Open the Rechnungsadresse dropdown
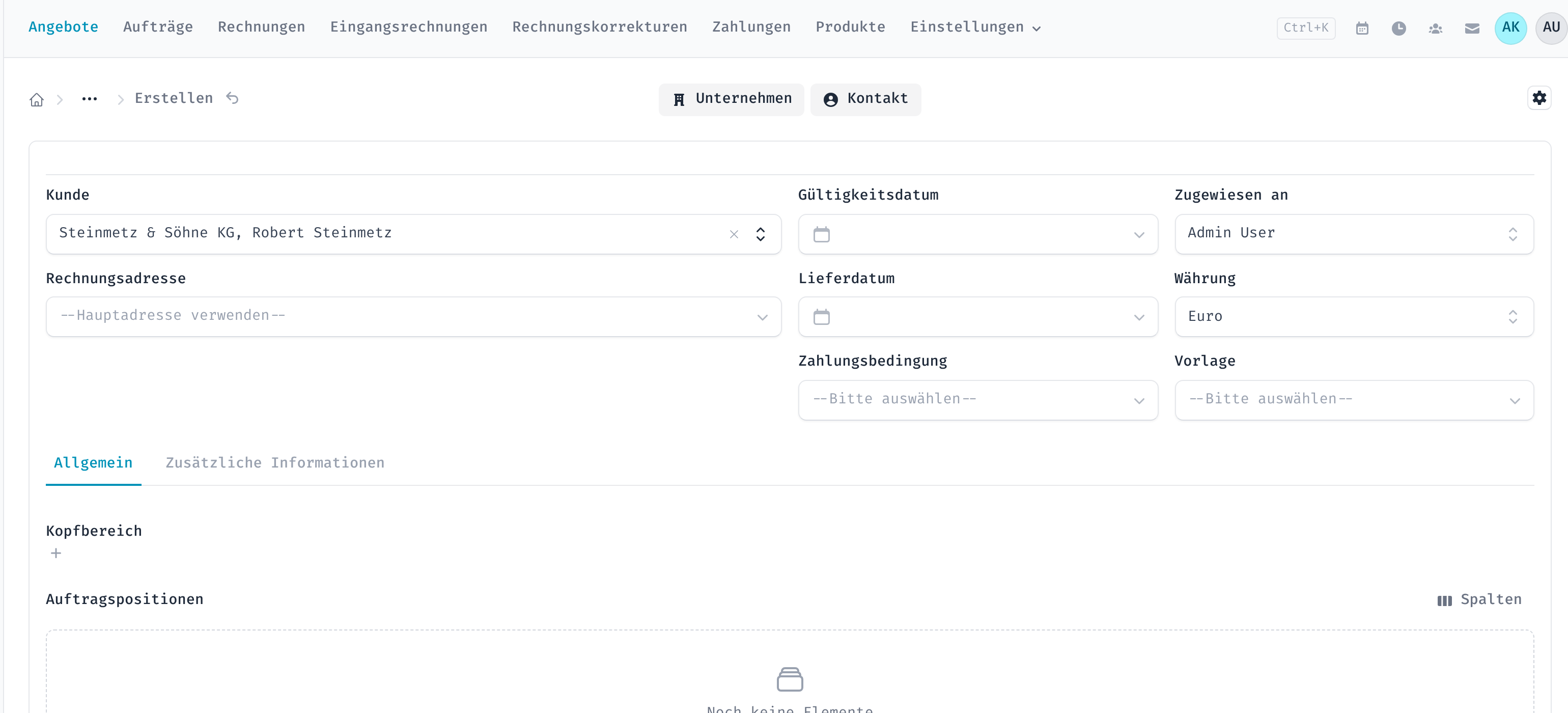Image resolution: width=1568 pixels, height=713 pixels. coord(413,317)
